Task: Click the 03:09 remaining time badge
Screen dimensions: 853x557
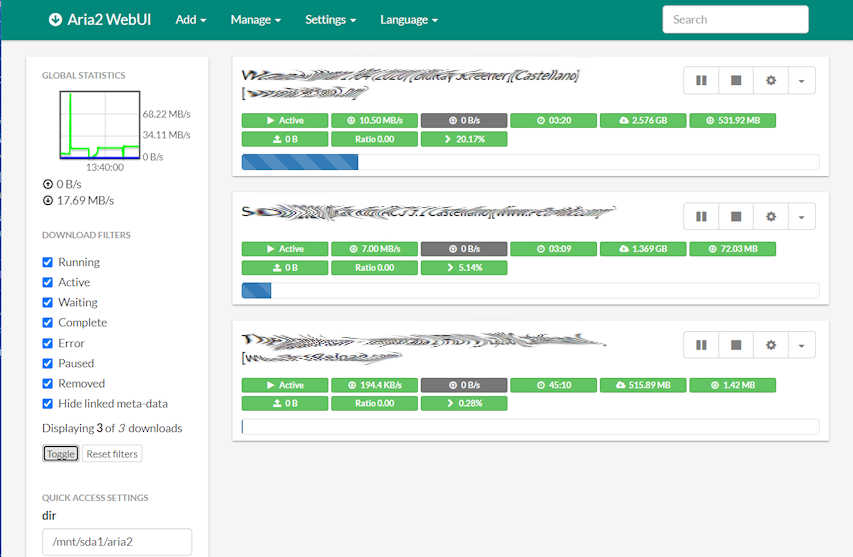Action: point(553,249)
